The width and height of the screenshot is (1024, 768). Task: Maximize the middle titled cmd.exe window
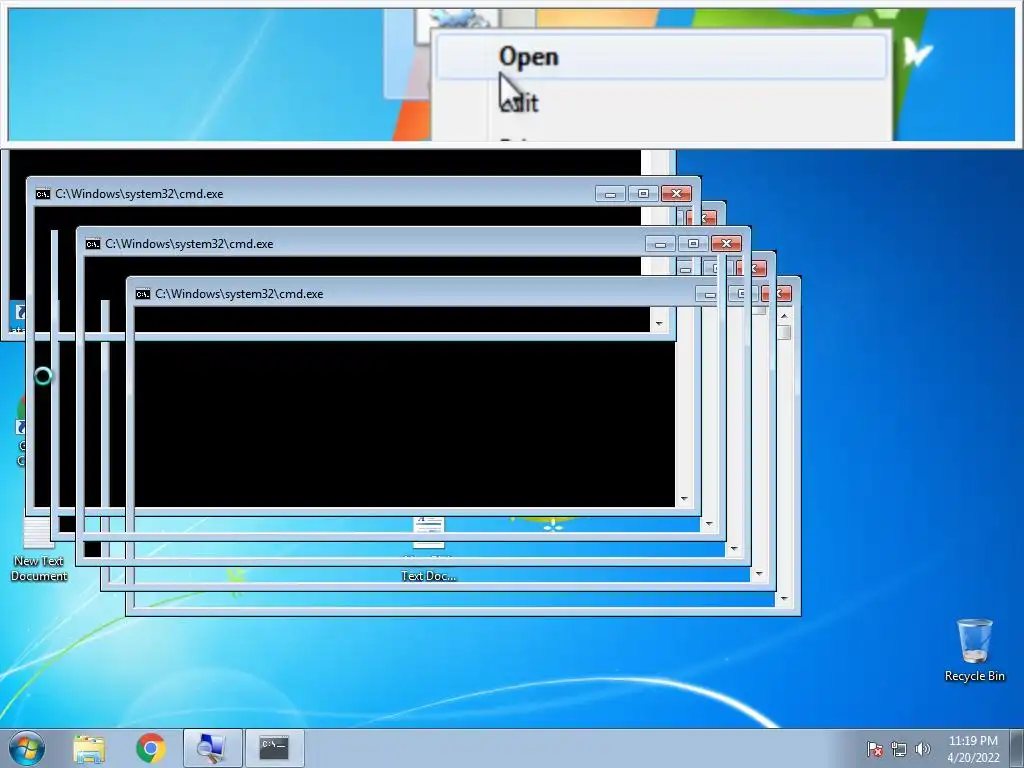pos(694,244)
